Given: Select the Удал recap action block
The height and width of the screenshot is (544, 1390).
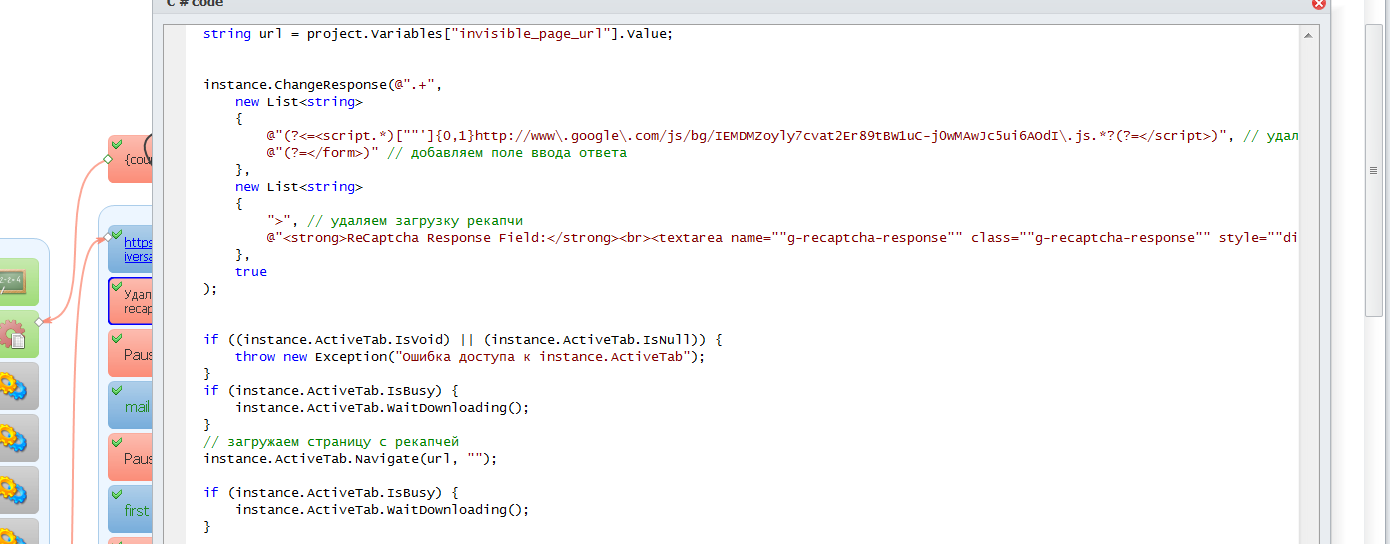Looking at the screenshot, I should (130, 301).
